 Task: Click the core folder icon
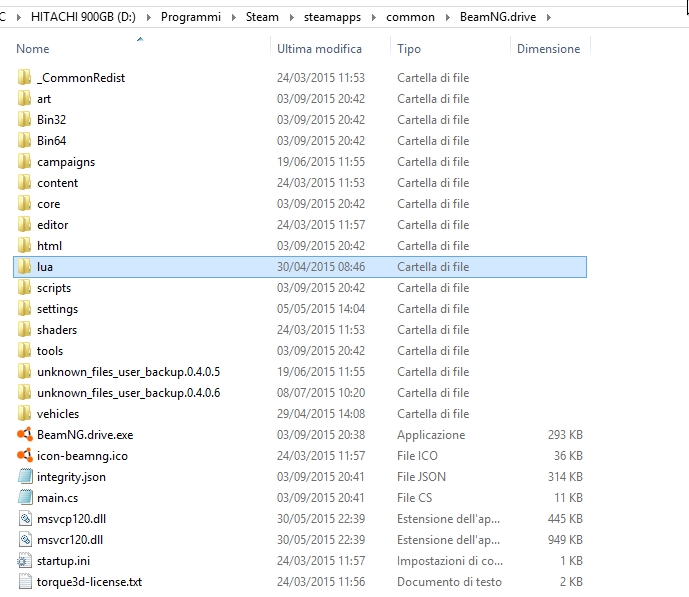click(x=25, y=204)
